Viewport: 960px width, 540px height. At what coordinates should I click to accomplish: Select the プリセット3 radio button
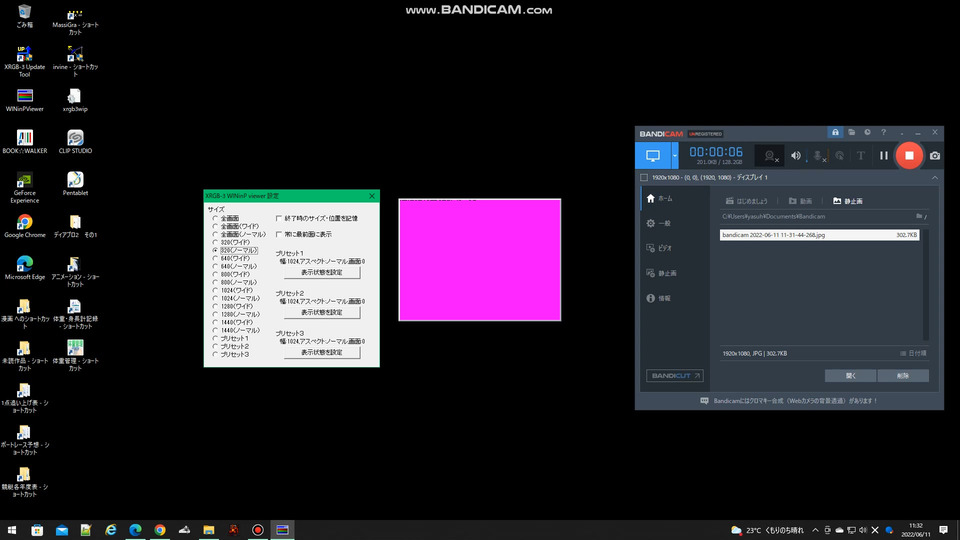click(215, 354)
